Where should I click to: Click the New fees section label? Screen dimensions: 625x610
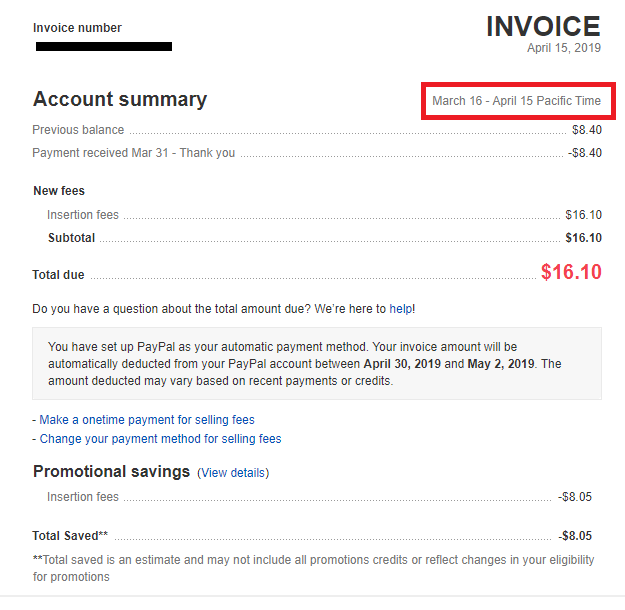[x=59, y=191]
